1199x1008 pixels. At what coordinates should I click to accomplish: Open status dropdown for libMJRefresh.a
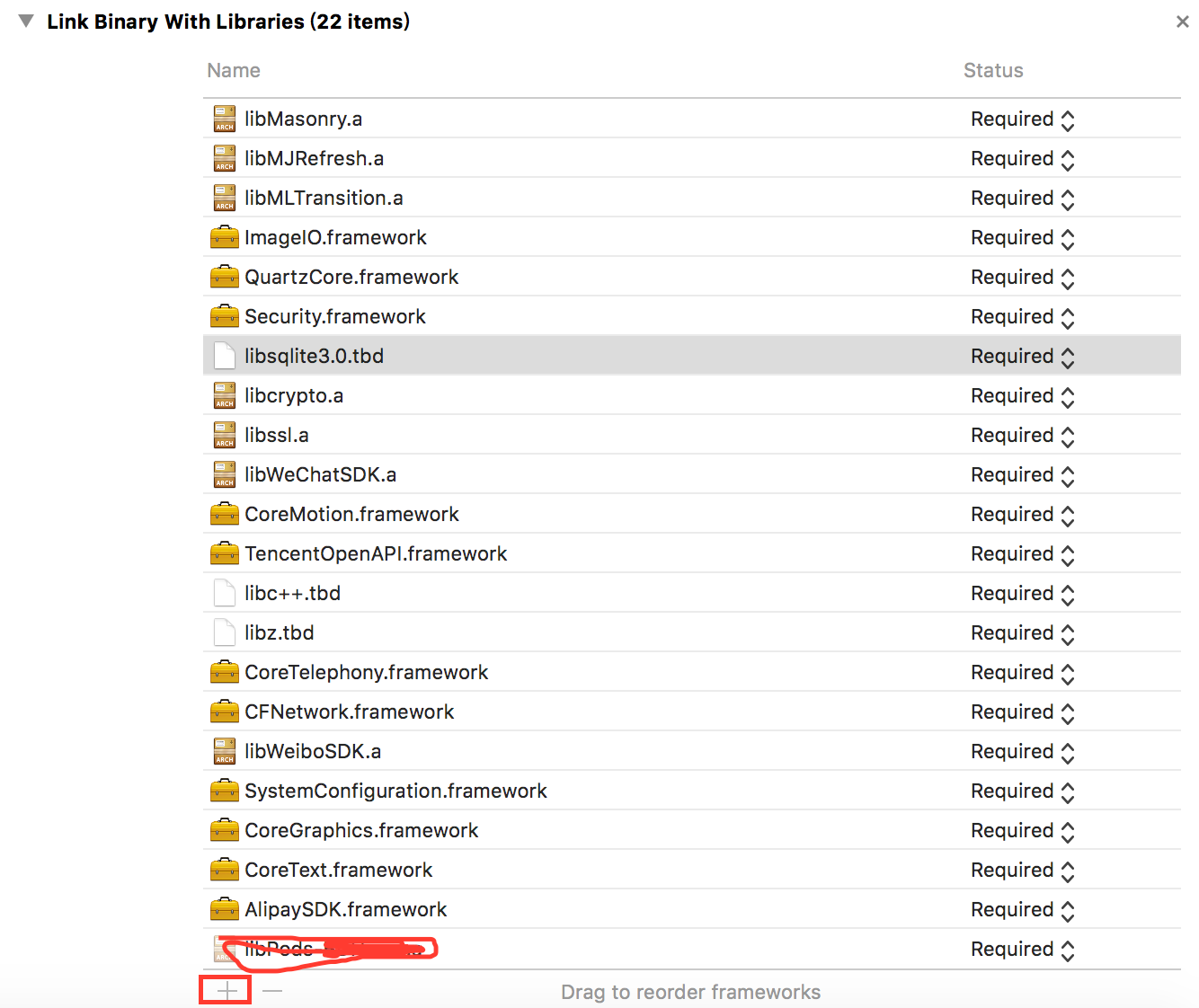1023,159
